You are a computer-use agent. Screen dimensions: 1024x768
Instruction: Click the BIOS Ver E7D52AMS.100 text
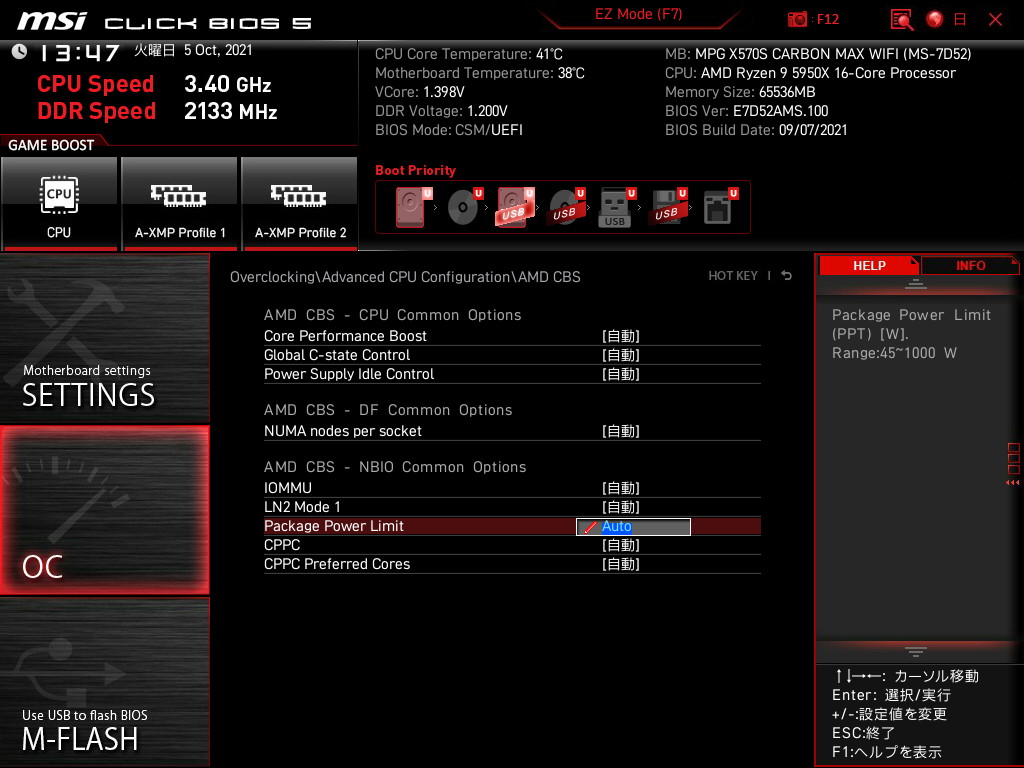tap(746, 111)
